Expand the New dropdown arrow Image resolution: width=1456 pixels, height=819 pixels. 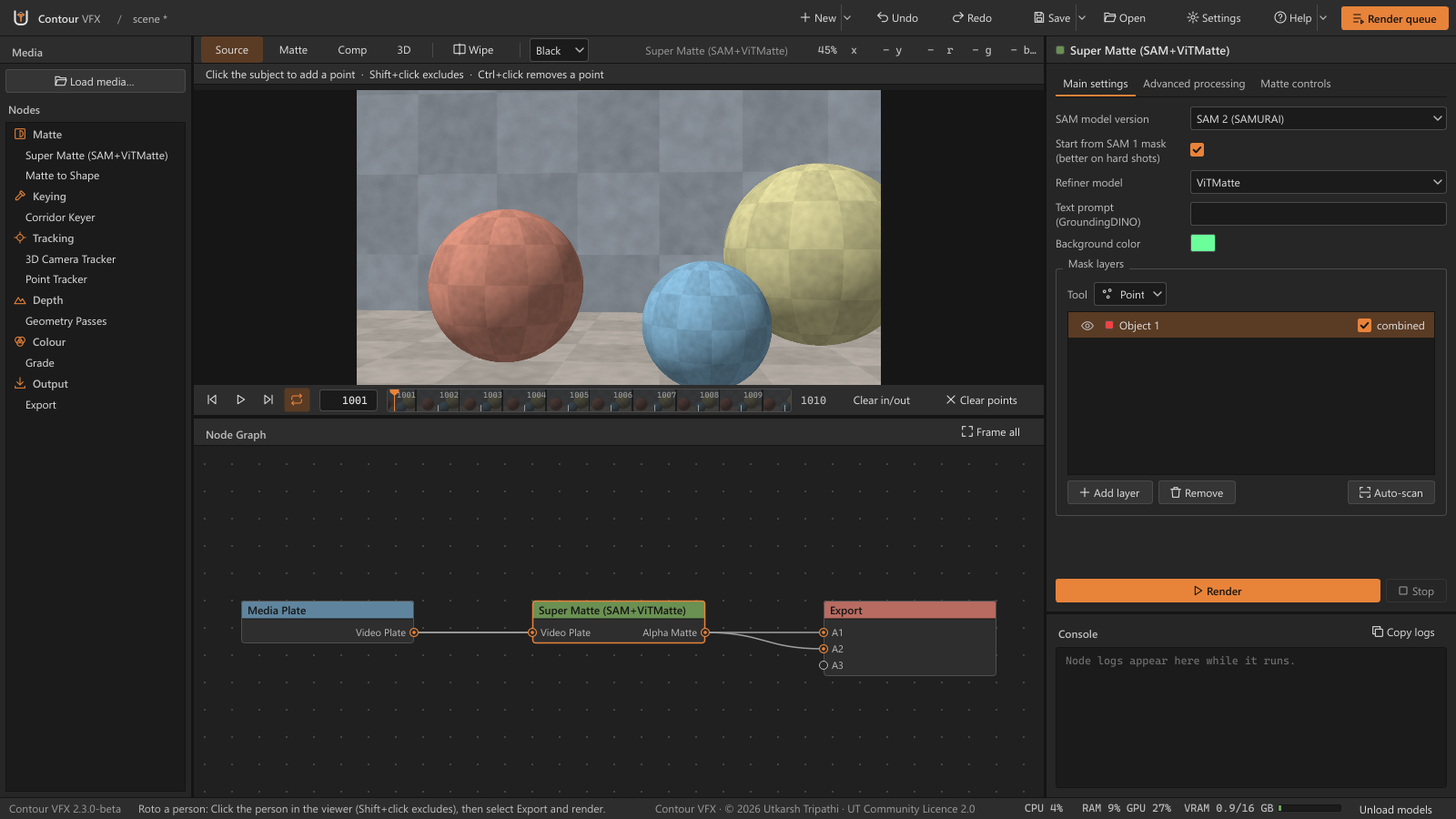(847, 18)
